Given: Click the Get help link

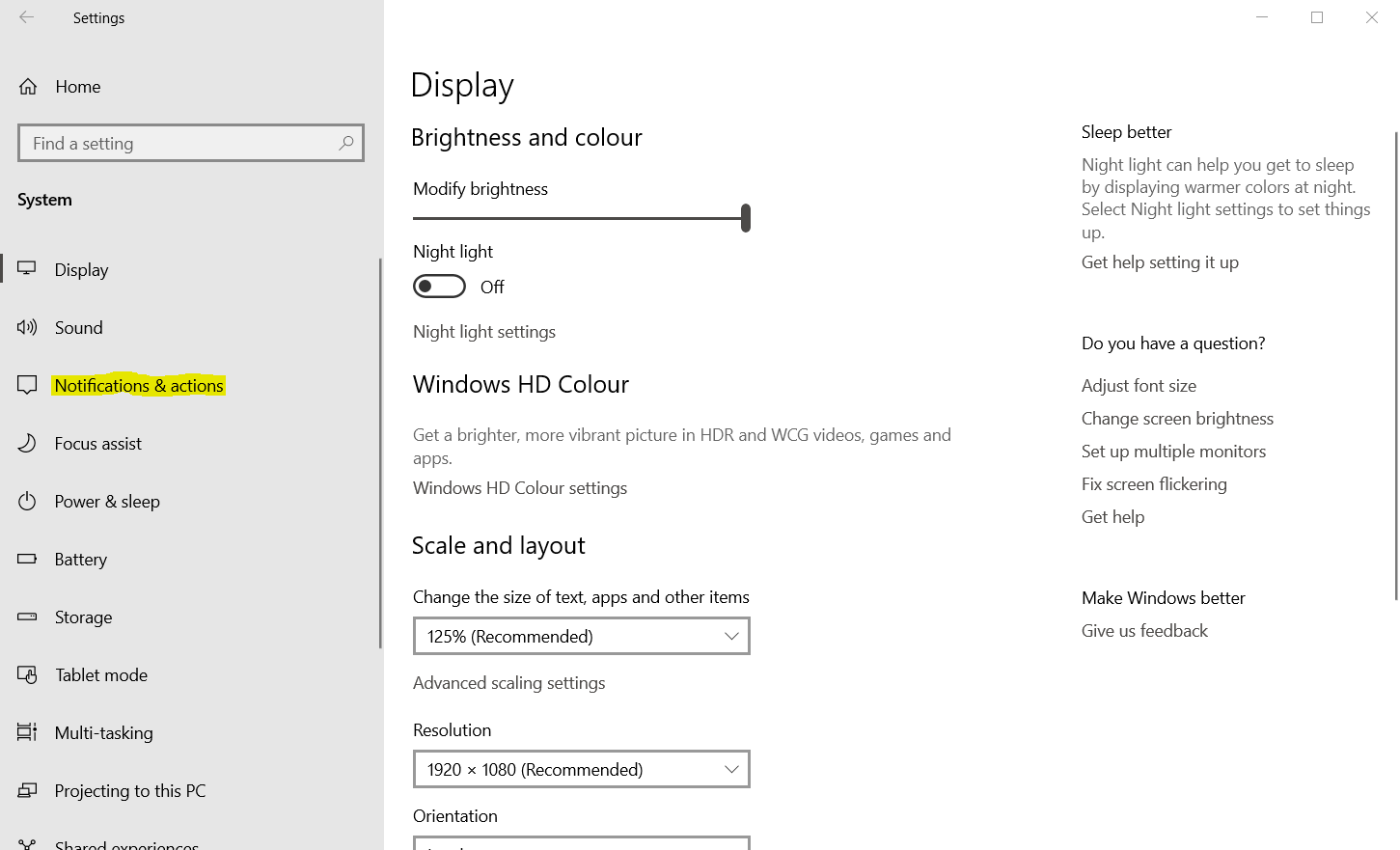Looking at the screenshot, I should [1112, 517].
